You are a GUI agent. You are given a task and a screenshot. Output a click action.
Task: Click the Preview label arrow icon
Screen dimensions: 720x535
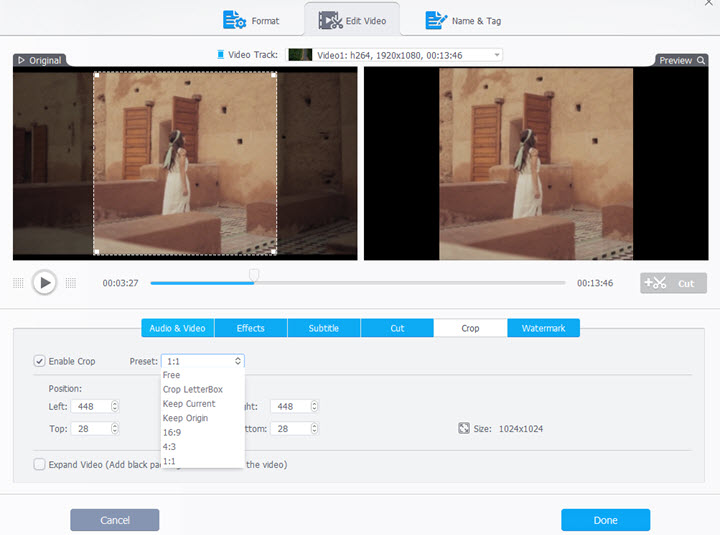click(699, 60)
